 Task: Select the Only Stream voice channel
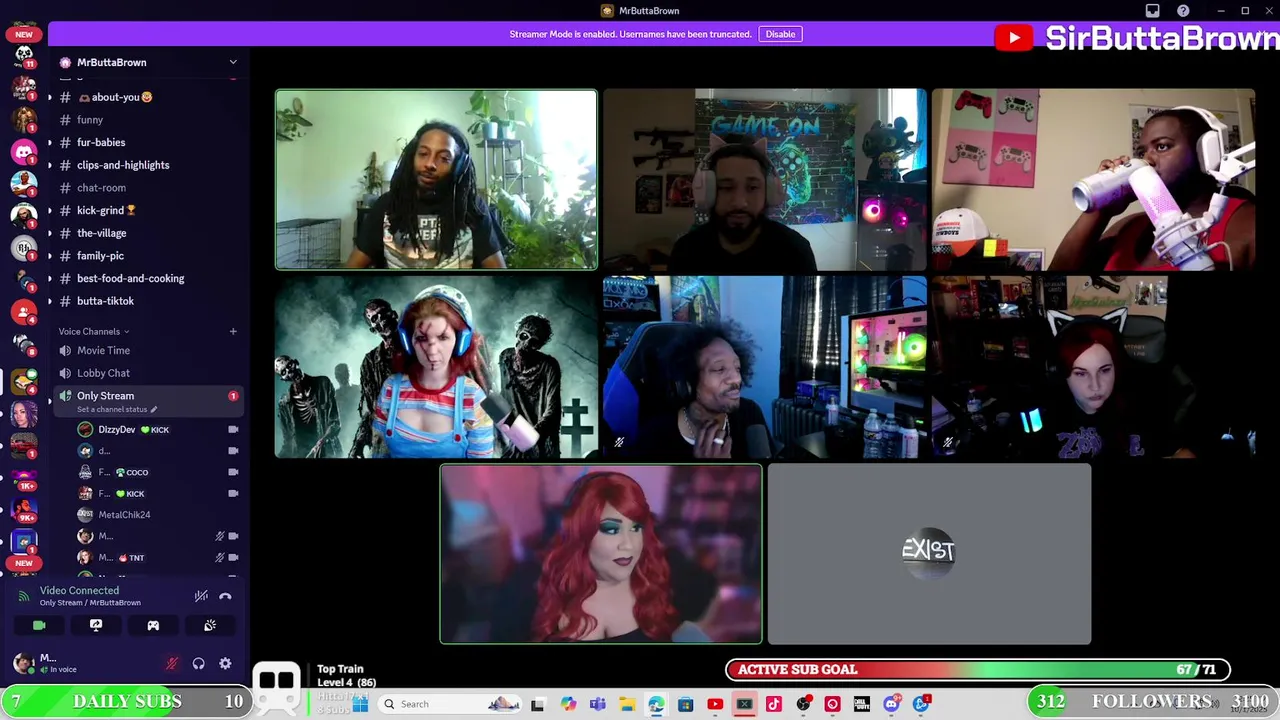[148, 400]
